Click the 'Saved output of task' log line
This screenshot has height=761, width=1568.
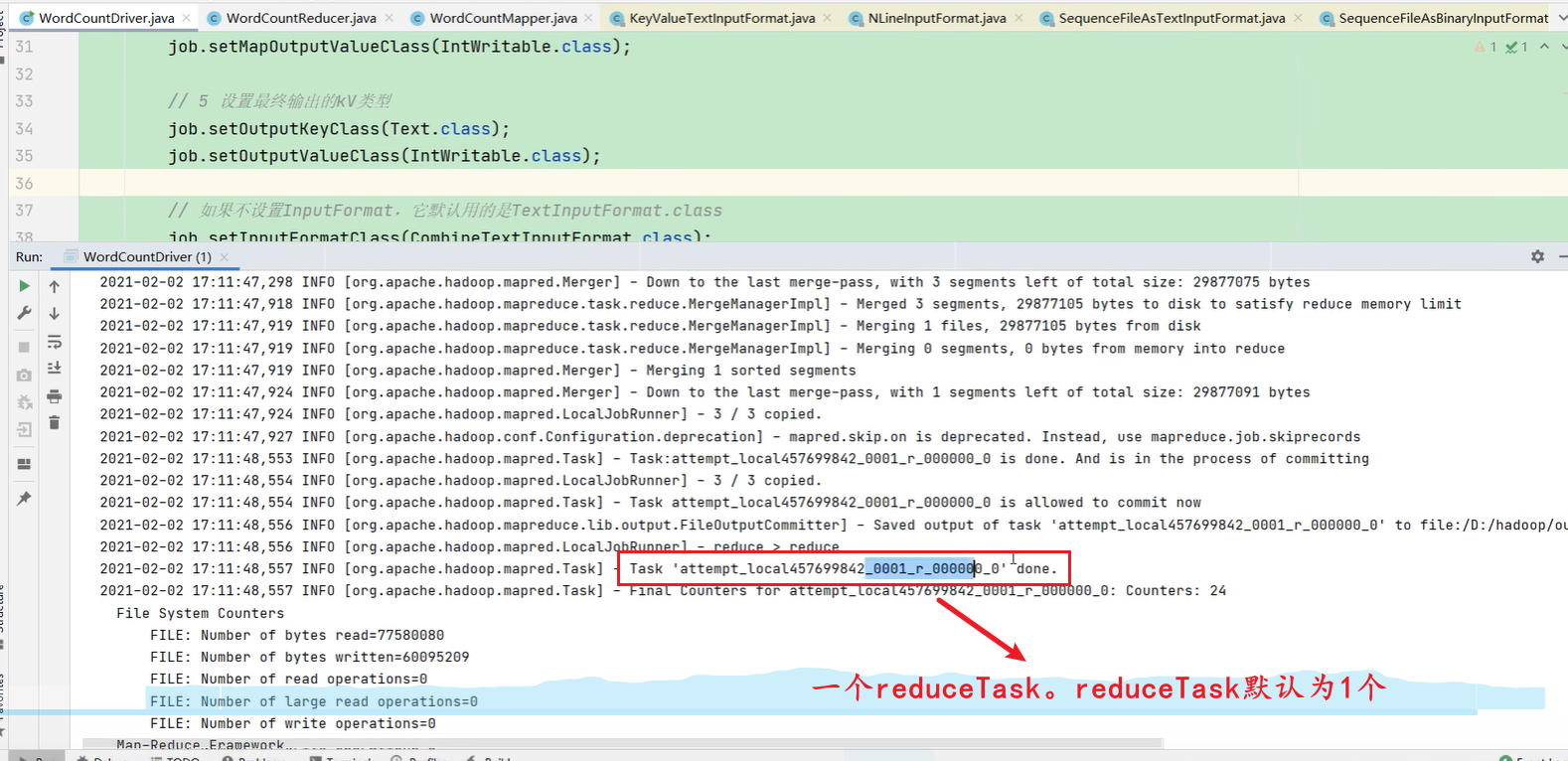tap(833, 525)
